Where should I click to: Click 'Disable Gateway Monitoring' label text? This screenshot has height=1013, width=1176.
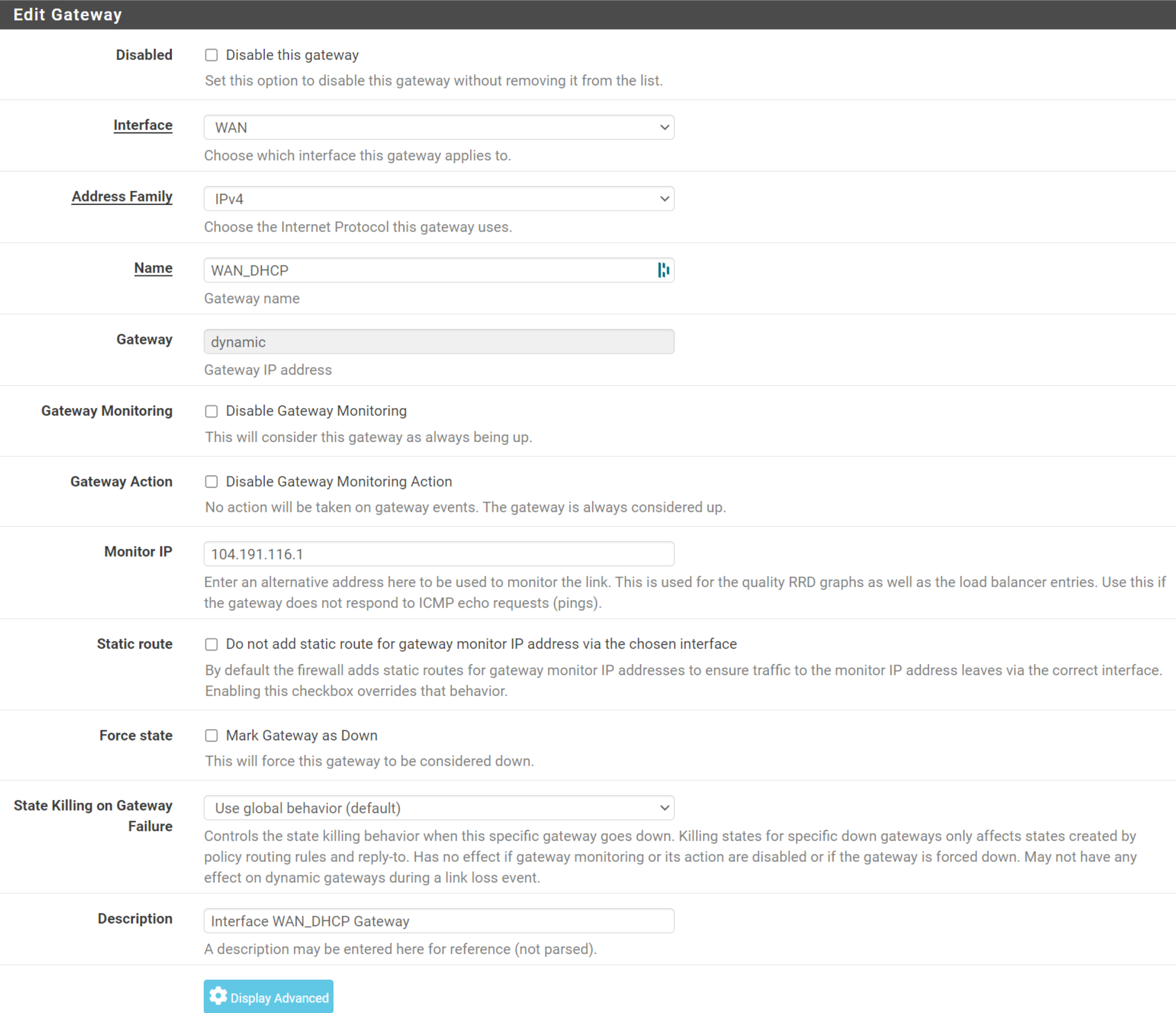(x=316, y=411)
